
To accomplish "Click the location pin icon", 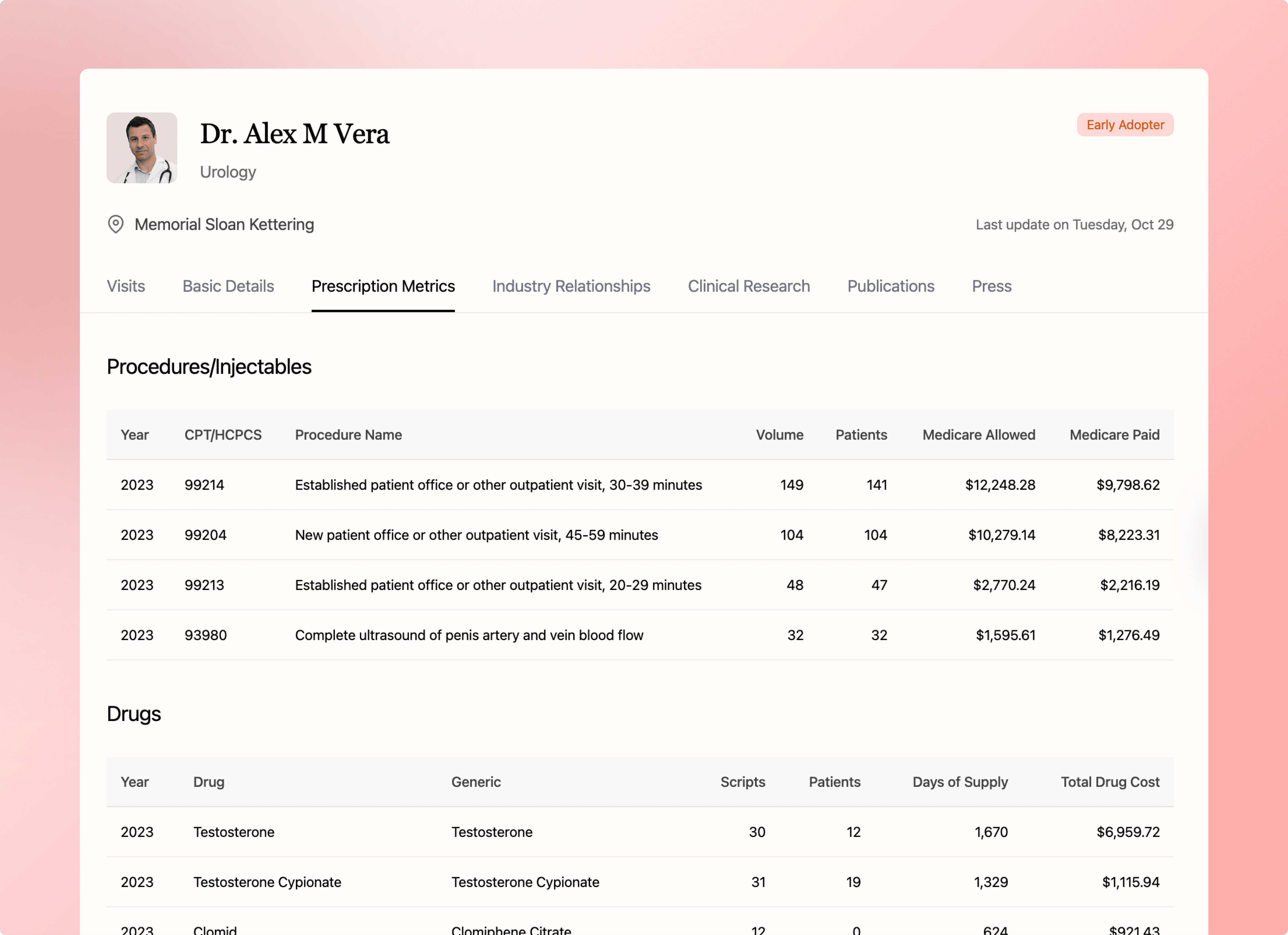I will [116, 224].
